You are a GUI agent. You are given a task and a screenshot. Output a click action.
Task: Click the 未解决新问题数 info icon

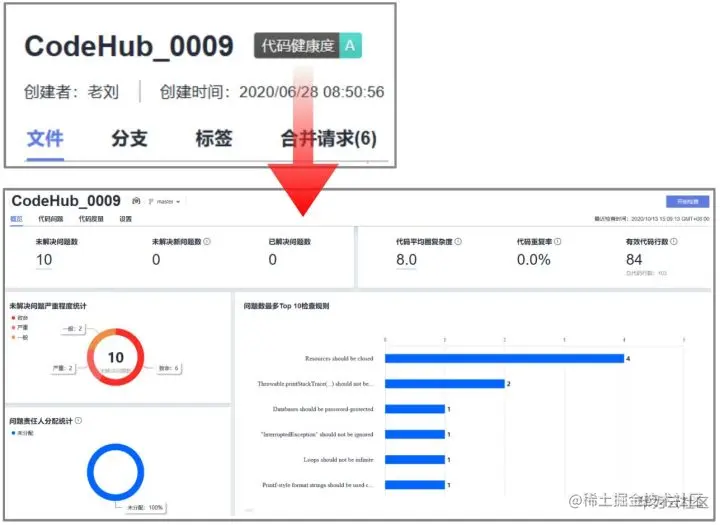pos(207,242)
